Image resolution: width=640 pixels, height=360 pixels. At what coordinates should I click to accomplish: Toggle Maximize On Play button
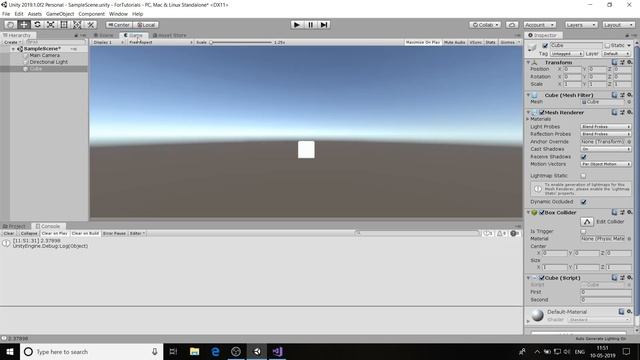[423, 42]
